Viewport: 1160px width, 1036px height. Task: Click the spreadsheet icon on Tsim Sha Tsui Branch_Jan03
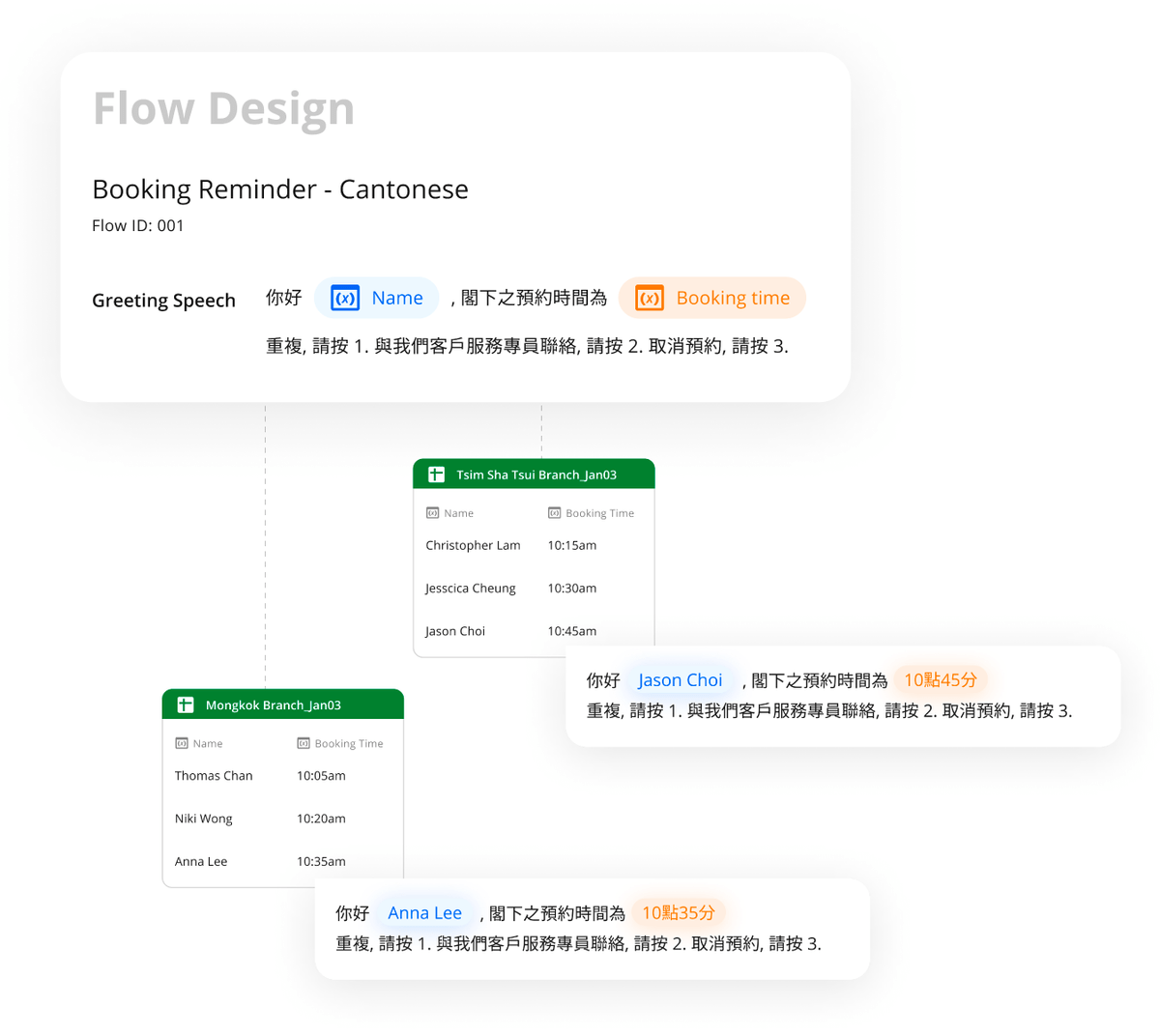436,475
